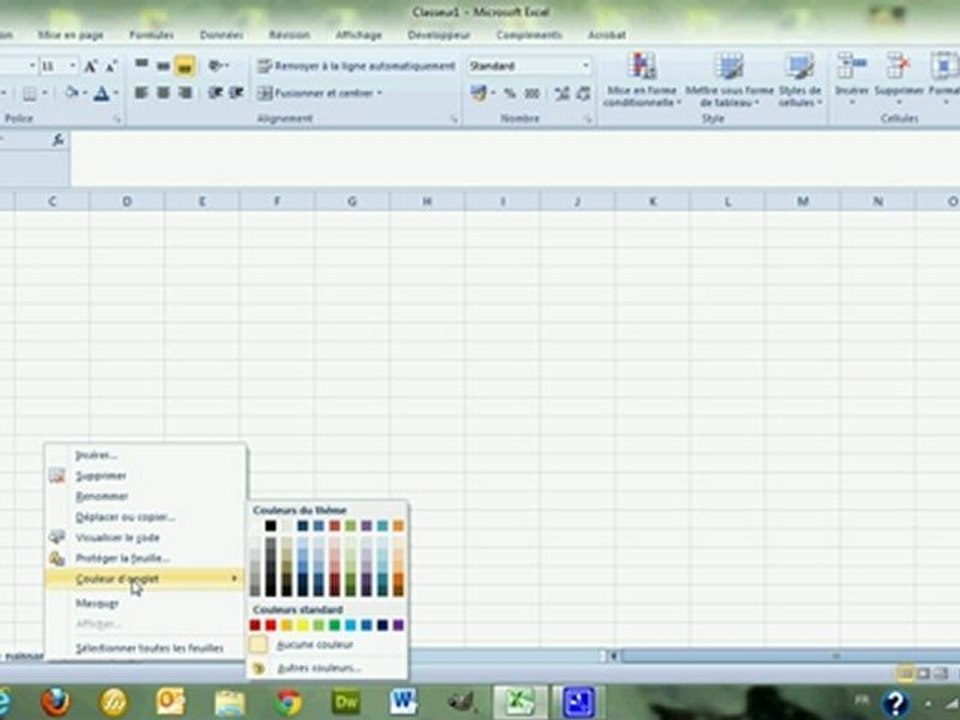Apply the thousands separator 000 style
Screen dimensions: 960x720
[531, 94]
